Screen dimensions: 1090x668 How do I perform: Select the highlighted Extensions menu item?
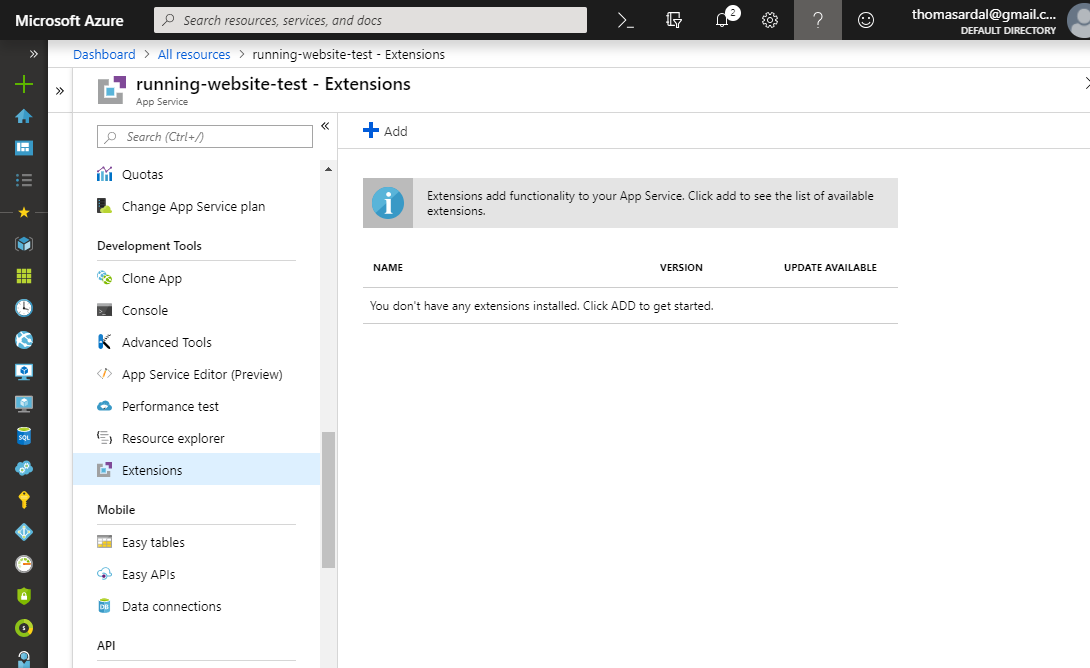point(196,471)
